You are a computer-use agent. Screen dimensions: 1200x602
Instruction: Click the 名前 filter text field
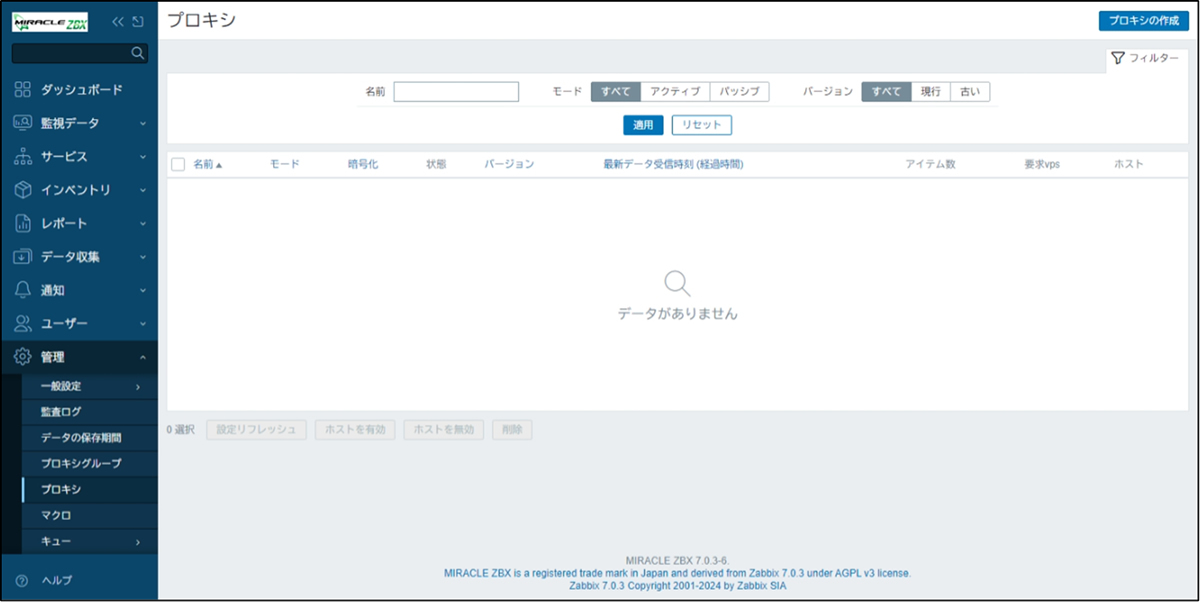click(456, 92)
